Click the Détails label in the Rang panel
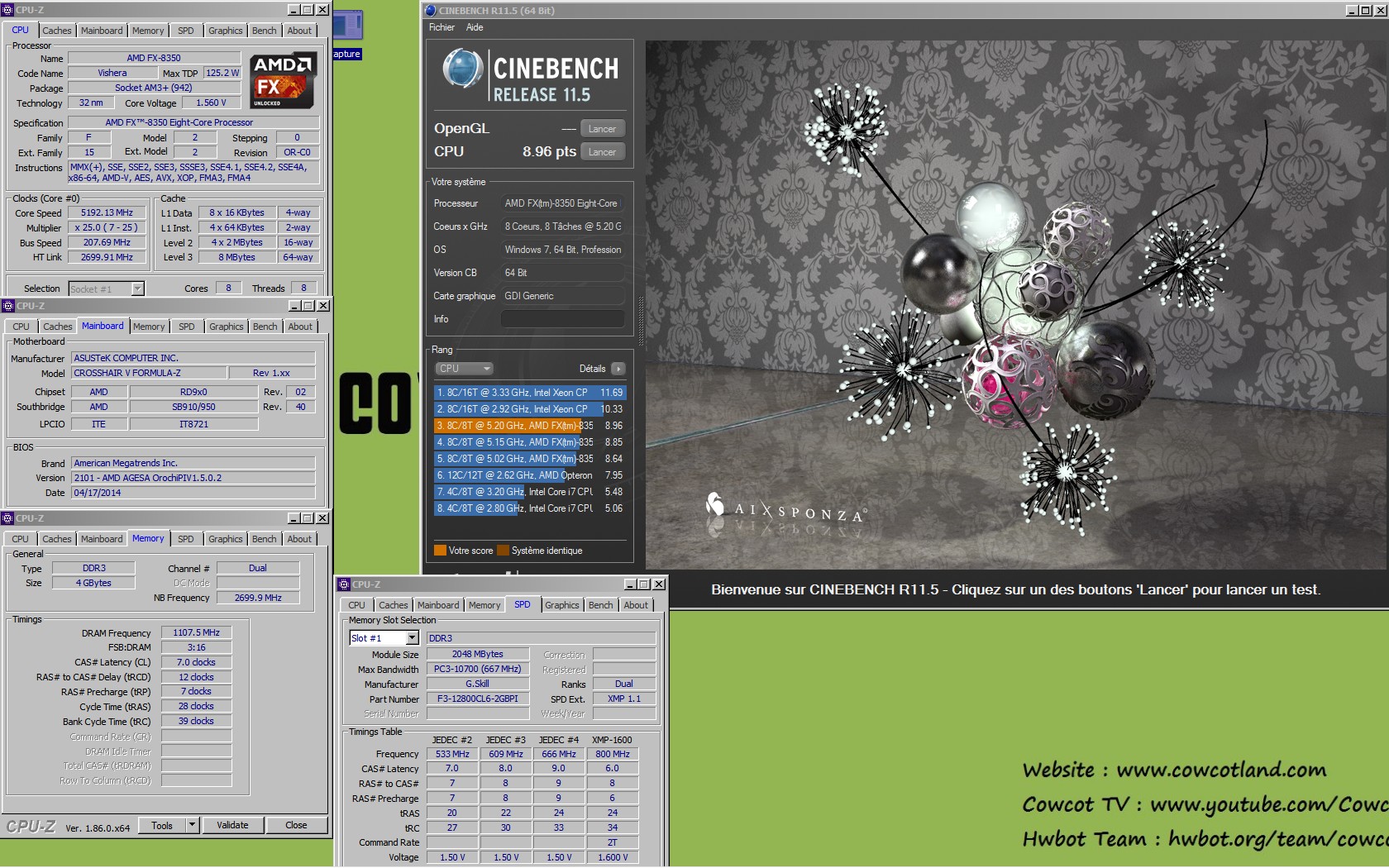This screenshot has width=1389, height=868. coord(592,369)
